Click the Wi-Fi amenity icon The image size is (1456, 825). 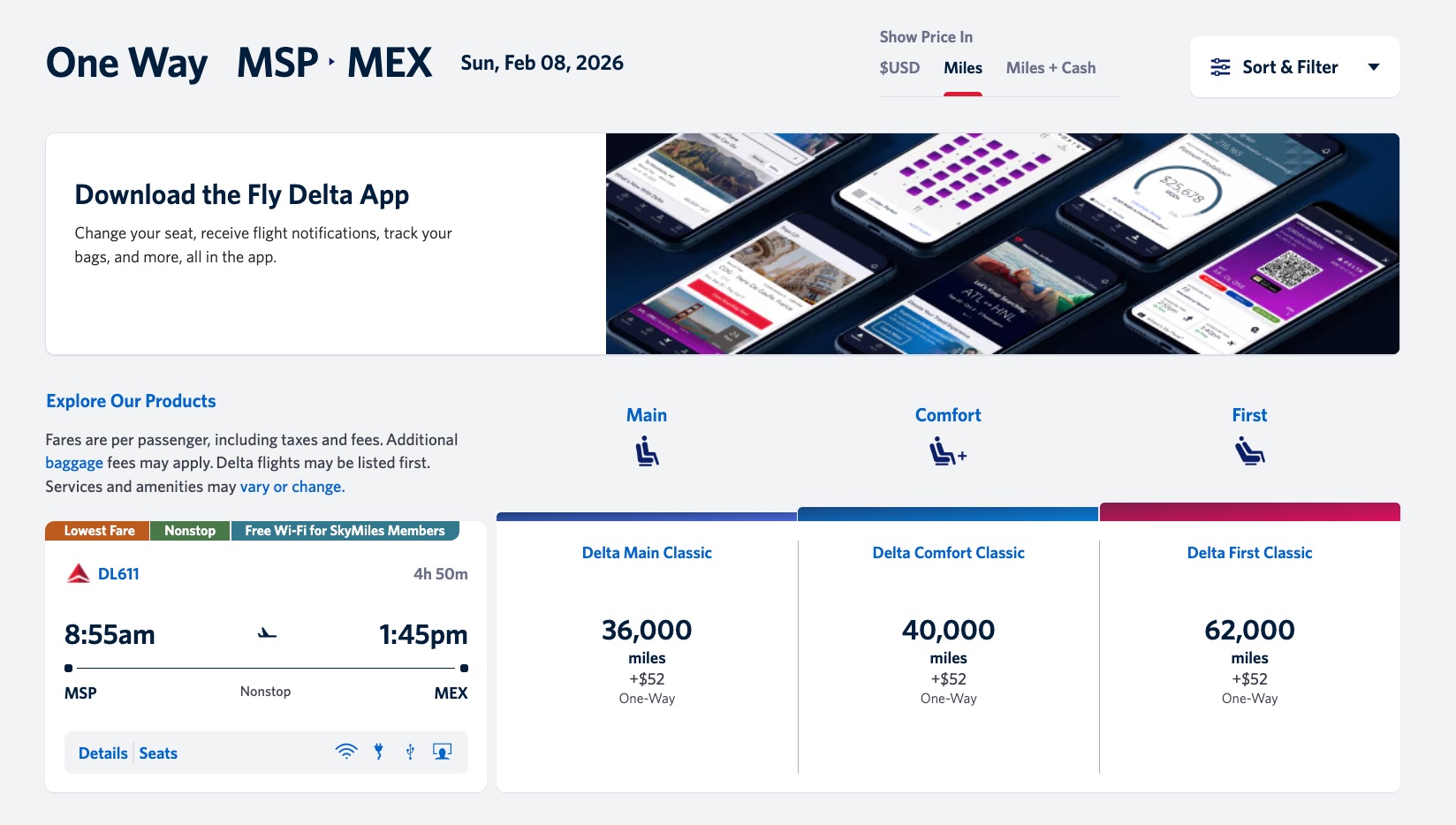pos(346,752)
